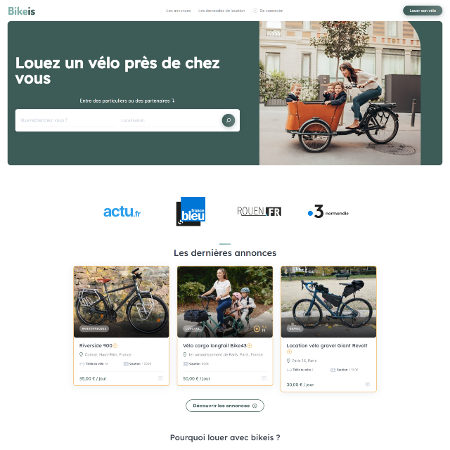Open the France 3 Normandie logo
The height and width of the screenshot is (450, 450).
click(x=328, y=212)
